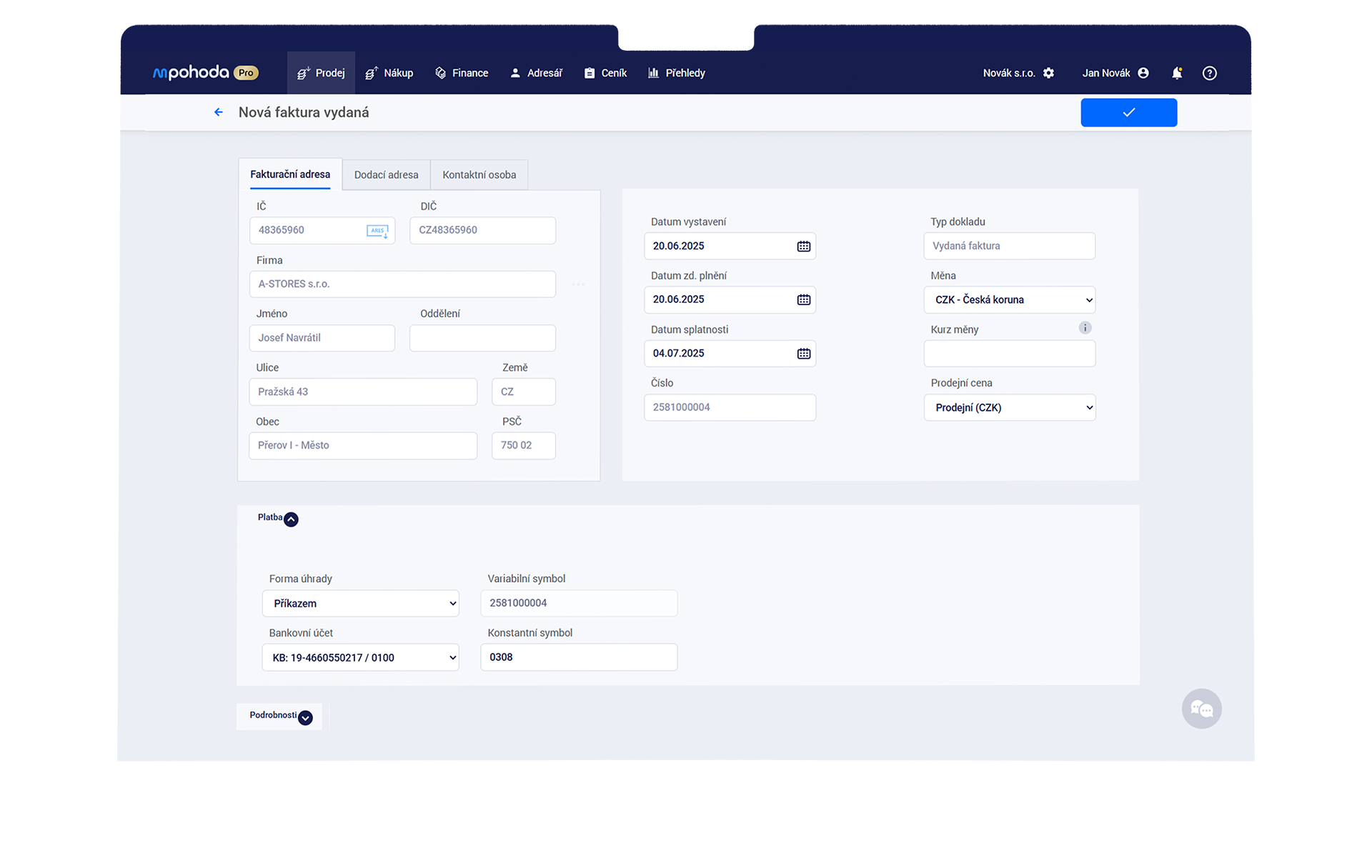Open the Měna currency dropdown
1372x868 pixels.
pyautogui.click(x=1009, y=300)
